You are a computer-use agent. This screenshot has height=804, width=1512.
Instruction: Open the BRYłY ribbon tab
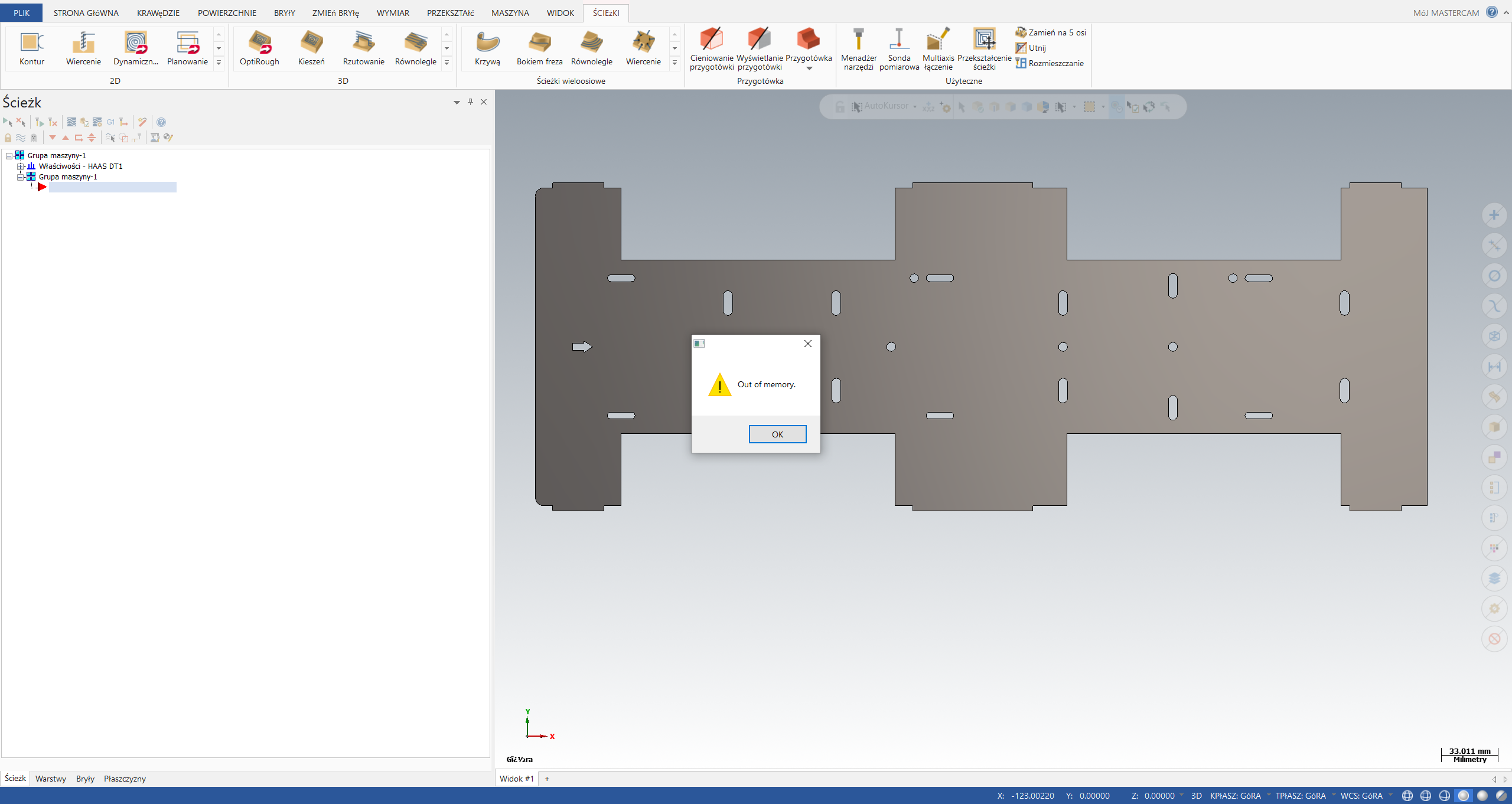click(x=284, y=12)
